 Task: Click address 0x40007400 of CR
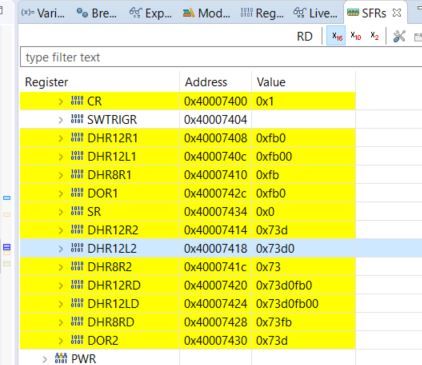click(x=216, y=101)
